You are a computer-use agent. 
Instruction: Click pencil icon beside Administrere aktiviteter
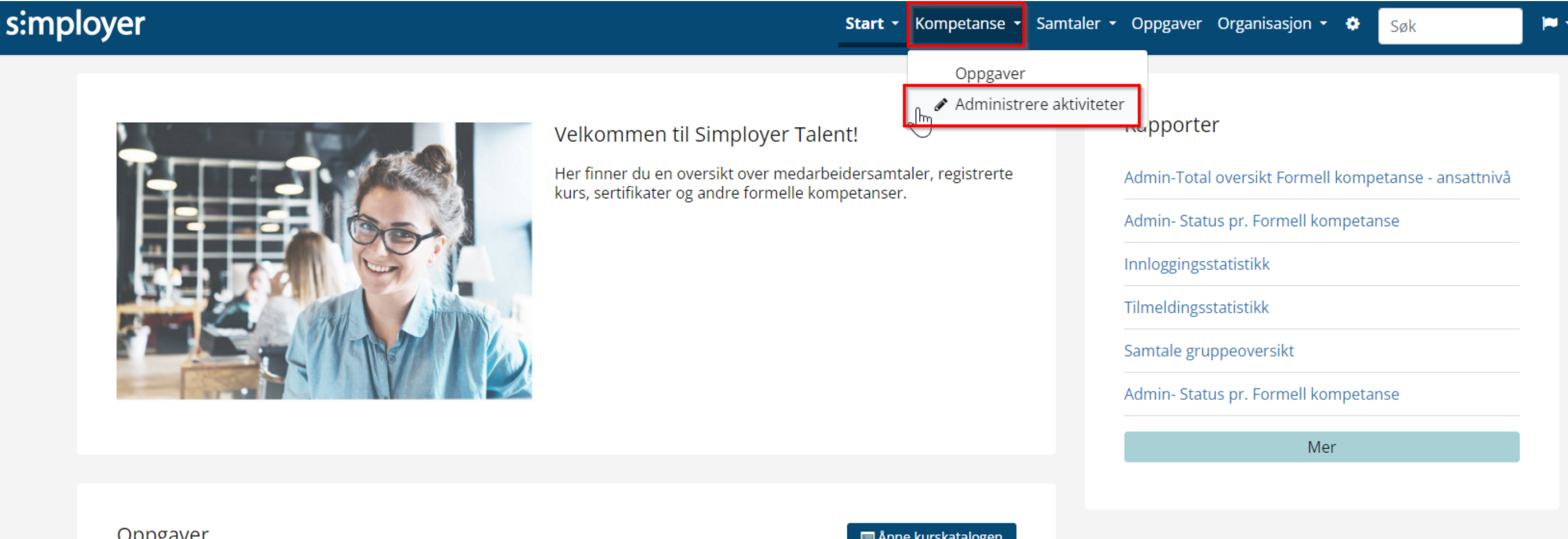coord(940,105)
